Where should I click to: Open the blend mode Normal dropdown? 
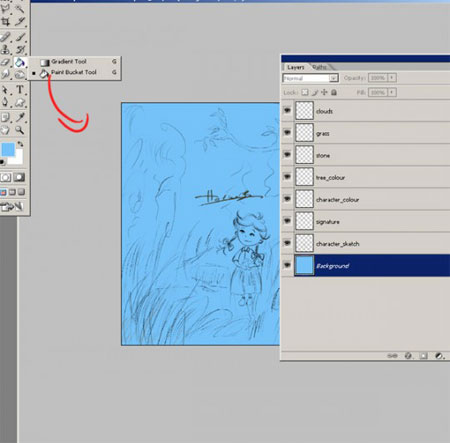310,78
